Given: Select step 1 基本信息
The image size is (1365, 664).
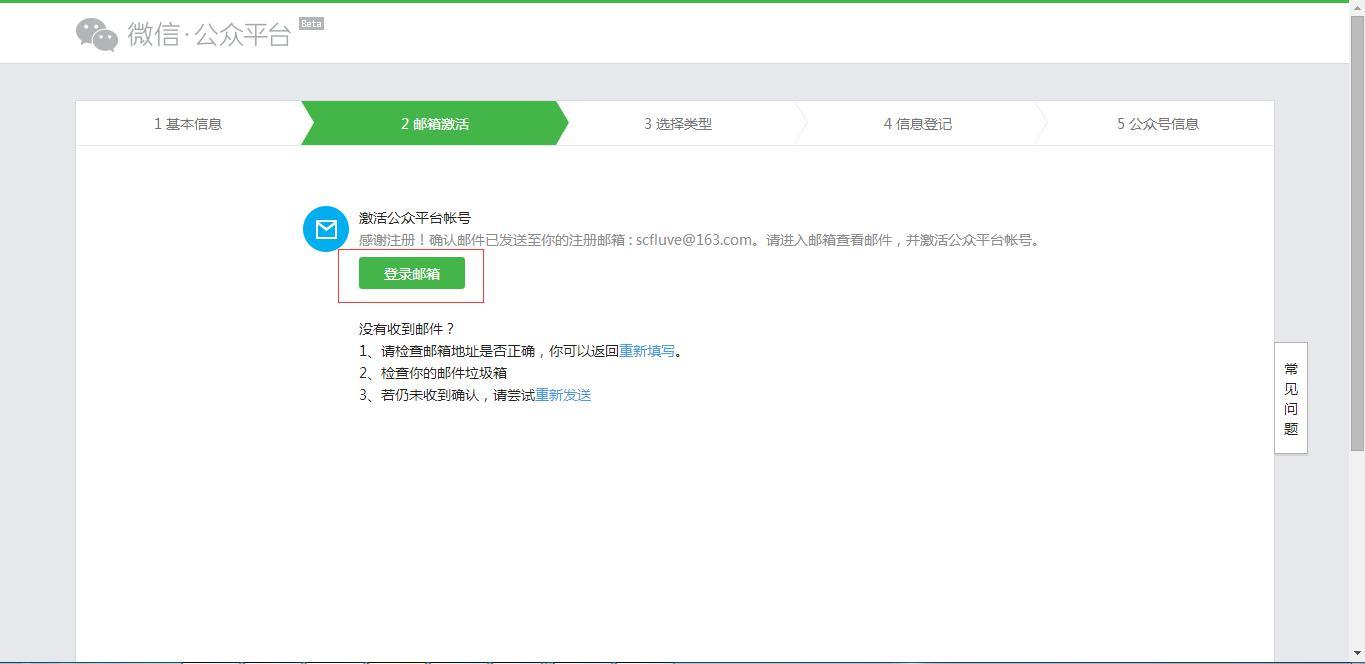Looking at the screenshot, I should [x=188, y=124].
